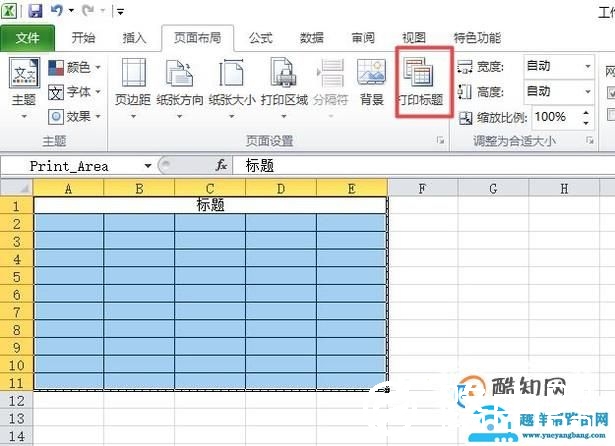Open the 页面设置 dialog launcher
The image size is (615, 446).
[440, 140]
